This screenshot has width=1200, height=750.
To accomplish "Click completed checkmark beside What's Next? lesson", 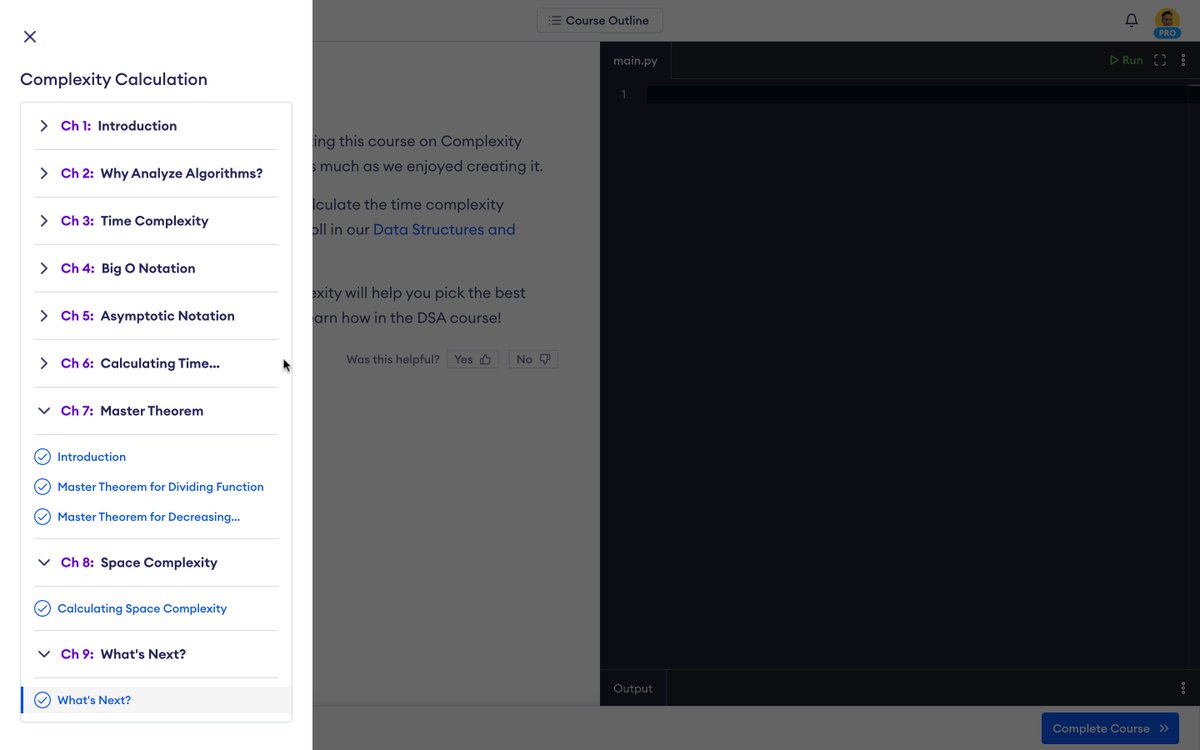I will click(42, 700).
